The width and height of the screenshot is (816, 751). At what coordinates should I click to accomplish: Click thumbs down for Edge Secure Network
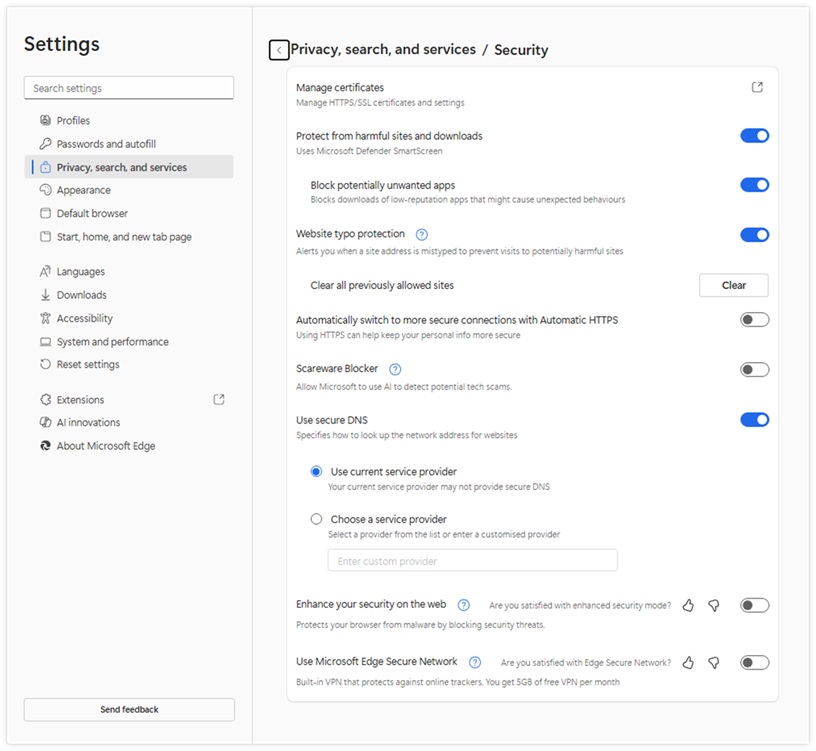coord(713,663)
